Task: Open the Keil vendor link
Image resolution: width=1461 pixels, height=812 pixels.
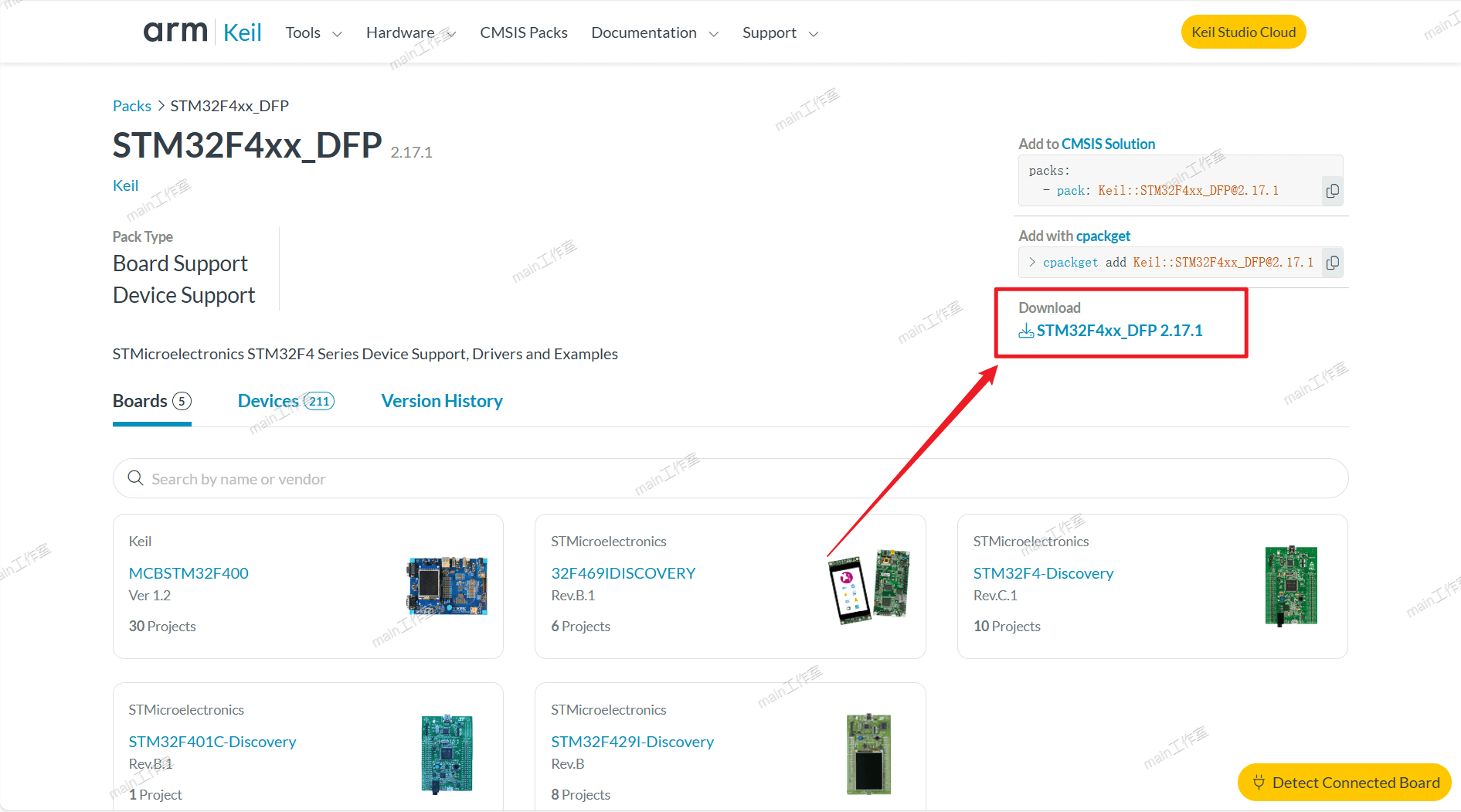Action: point(125,185)
